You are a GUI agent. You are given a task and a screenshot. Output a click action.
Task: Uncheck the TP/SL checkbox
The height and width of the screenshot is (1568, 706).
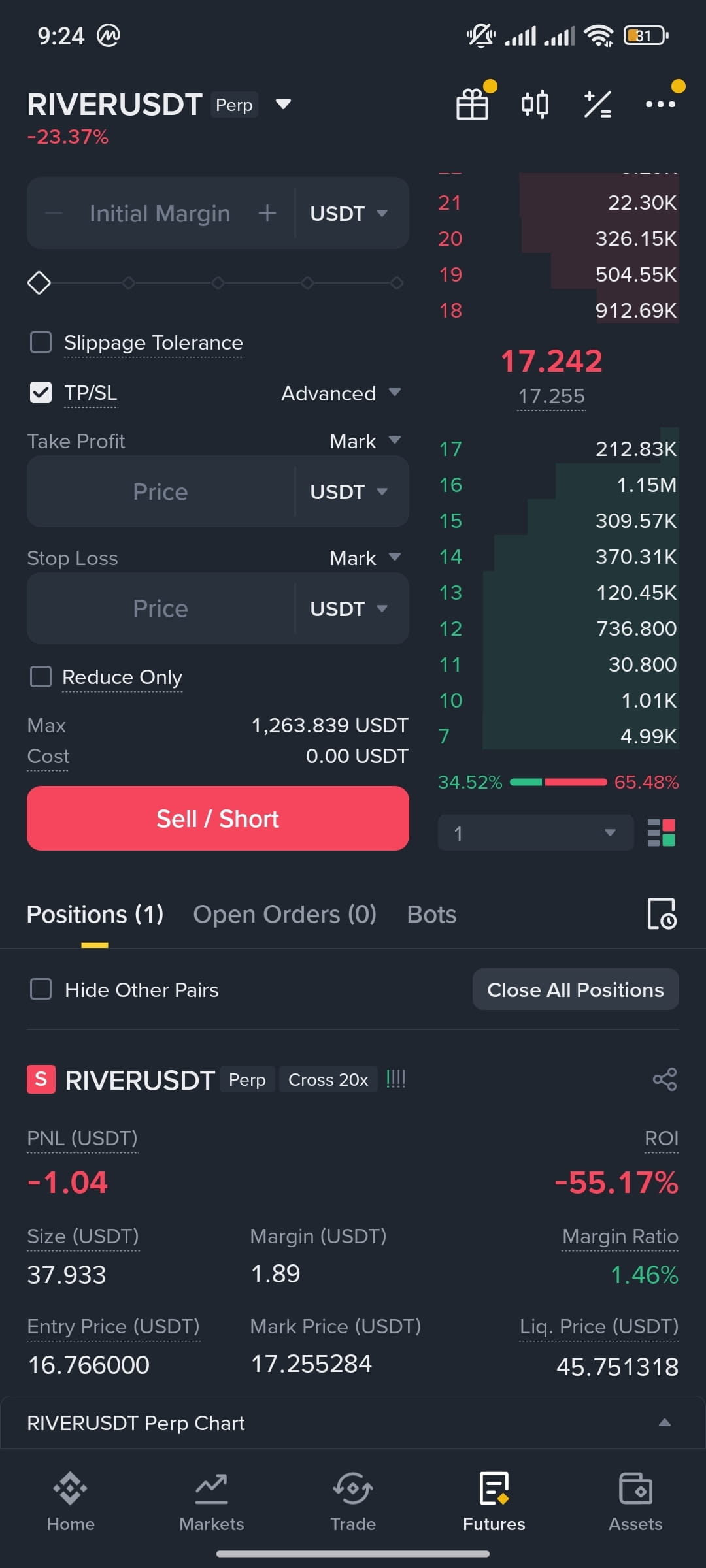pyautogui.click(x=41, y=393)
